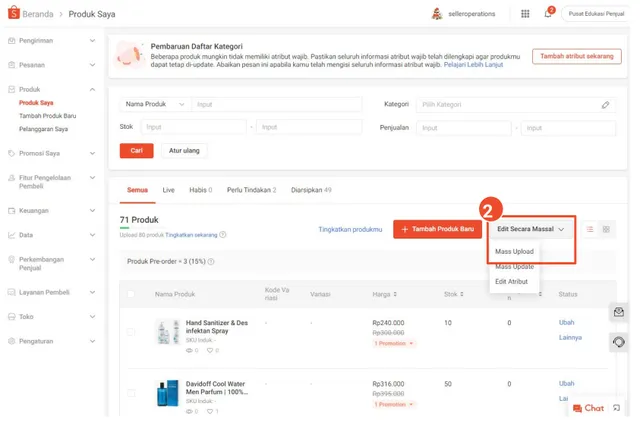Screen dimensions: 640x422
Task: Tick the Davidoff Cool Water checkbox
Action: coord(131,393)
